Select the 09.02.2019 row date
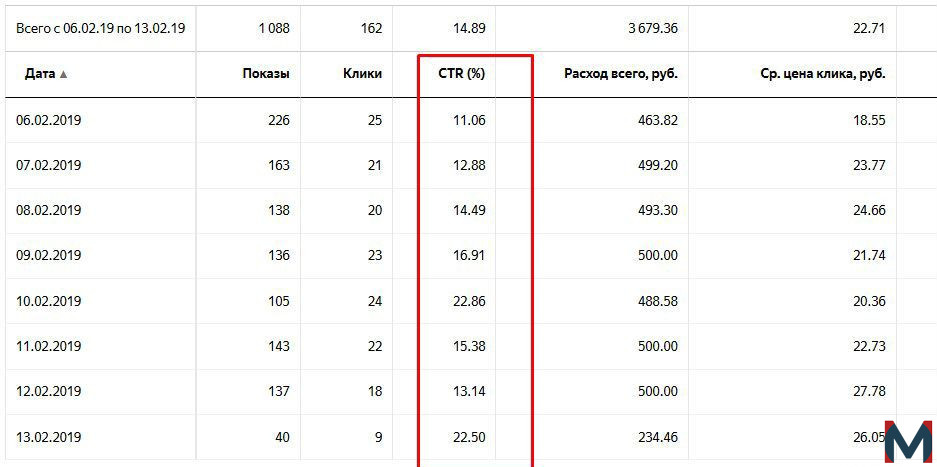Screen dimensions: 937x467 (48, 255)
